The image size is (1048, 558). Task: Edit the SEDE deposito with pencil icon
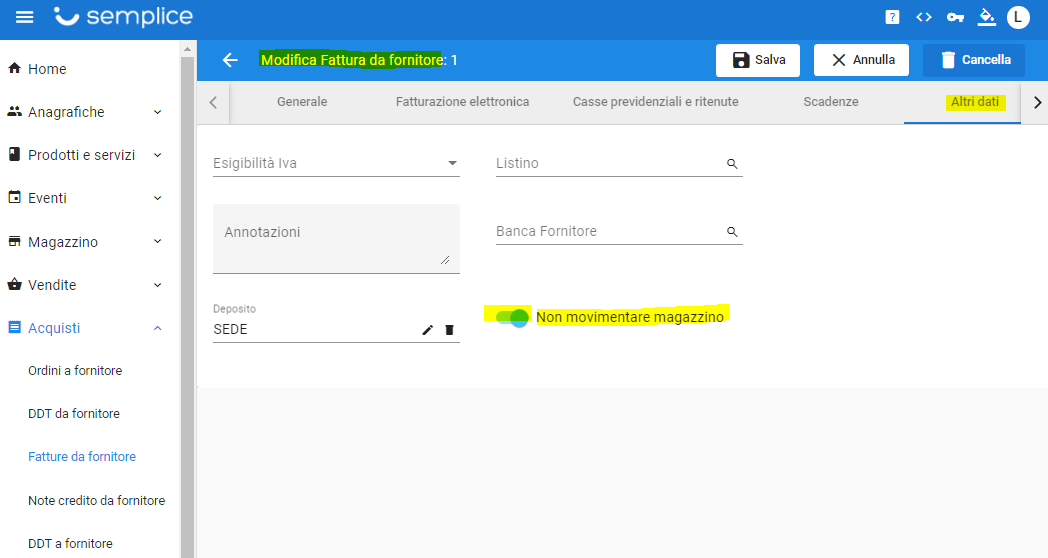[x=428, y=329]
